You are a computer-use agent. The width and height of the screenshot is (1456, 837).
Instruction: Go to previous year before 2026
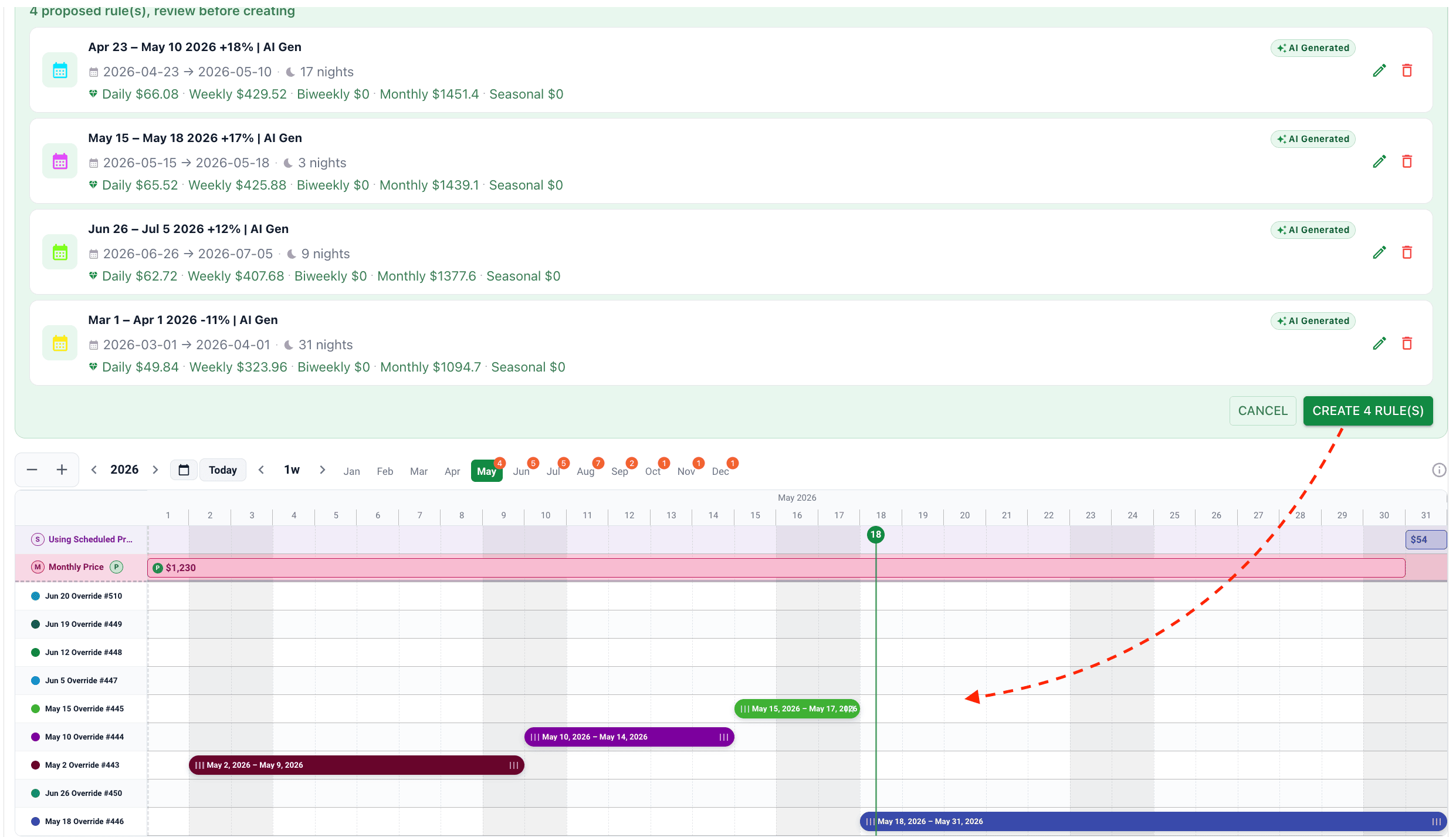[94, 470]
